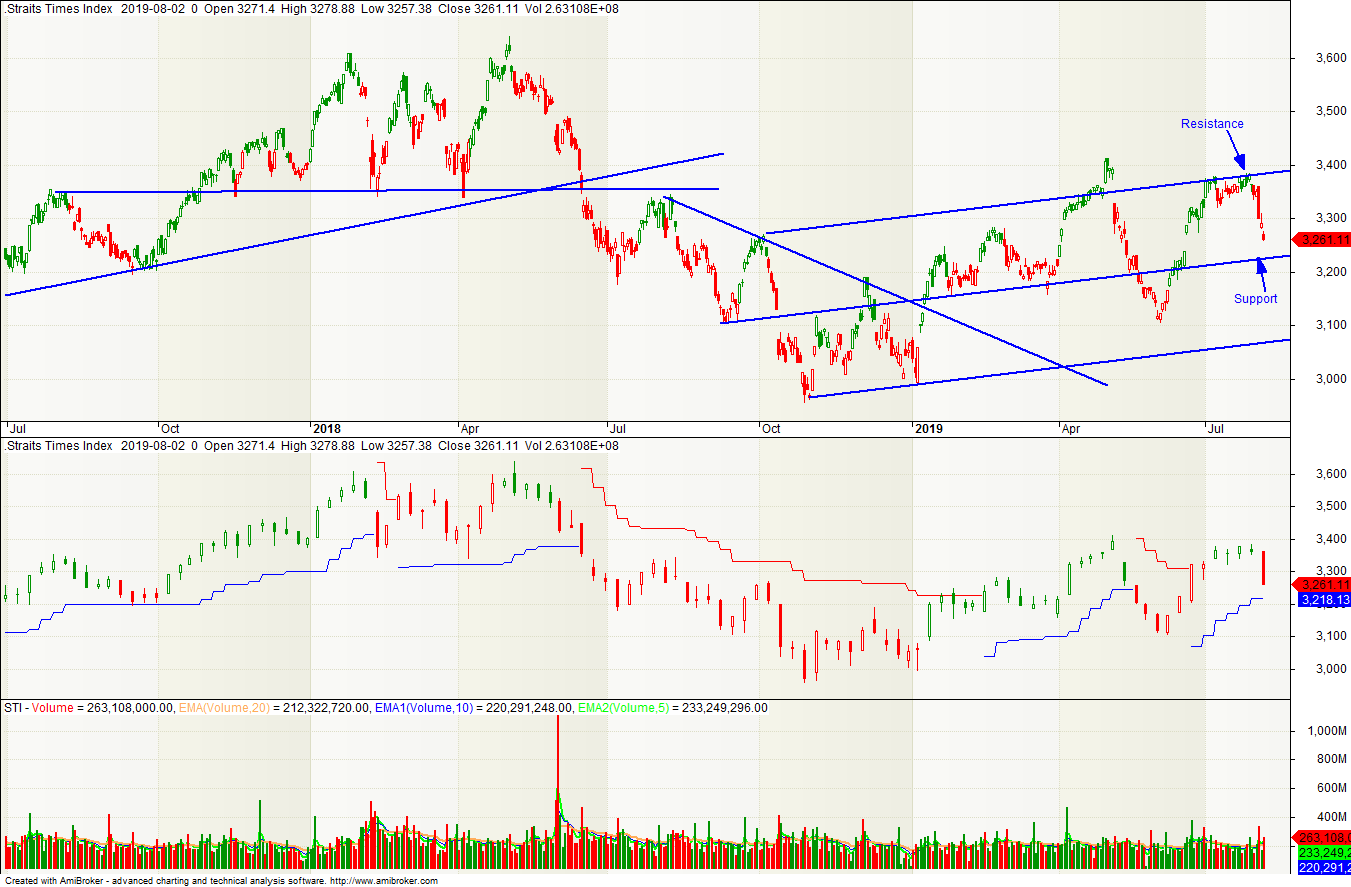
Task: Click the Support annotation label
Action: 1255,299
